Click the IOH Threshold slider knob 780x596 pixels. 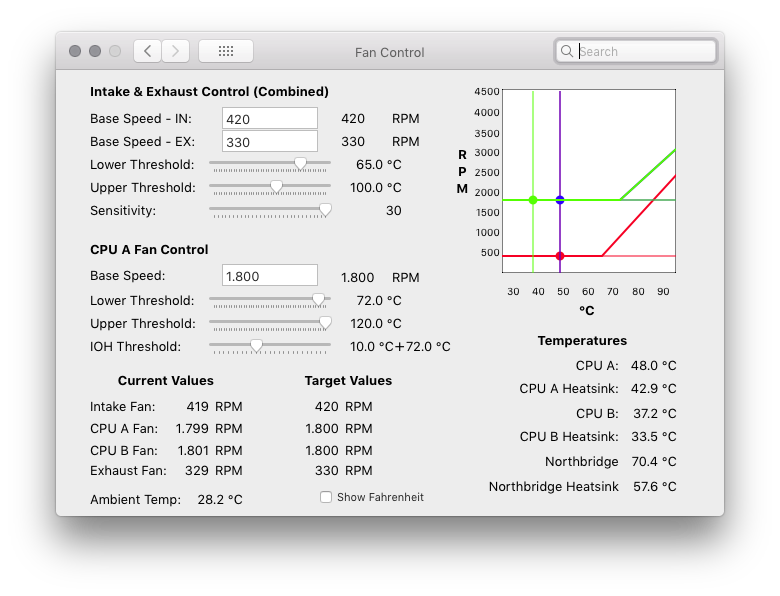256,345
